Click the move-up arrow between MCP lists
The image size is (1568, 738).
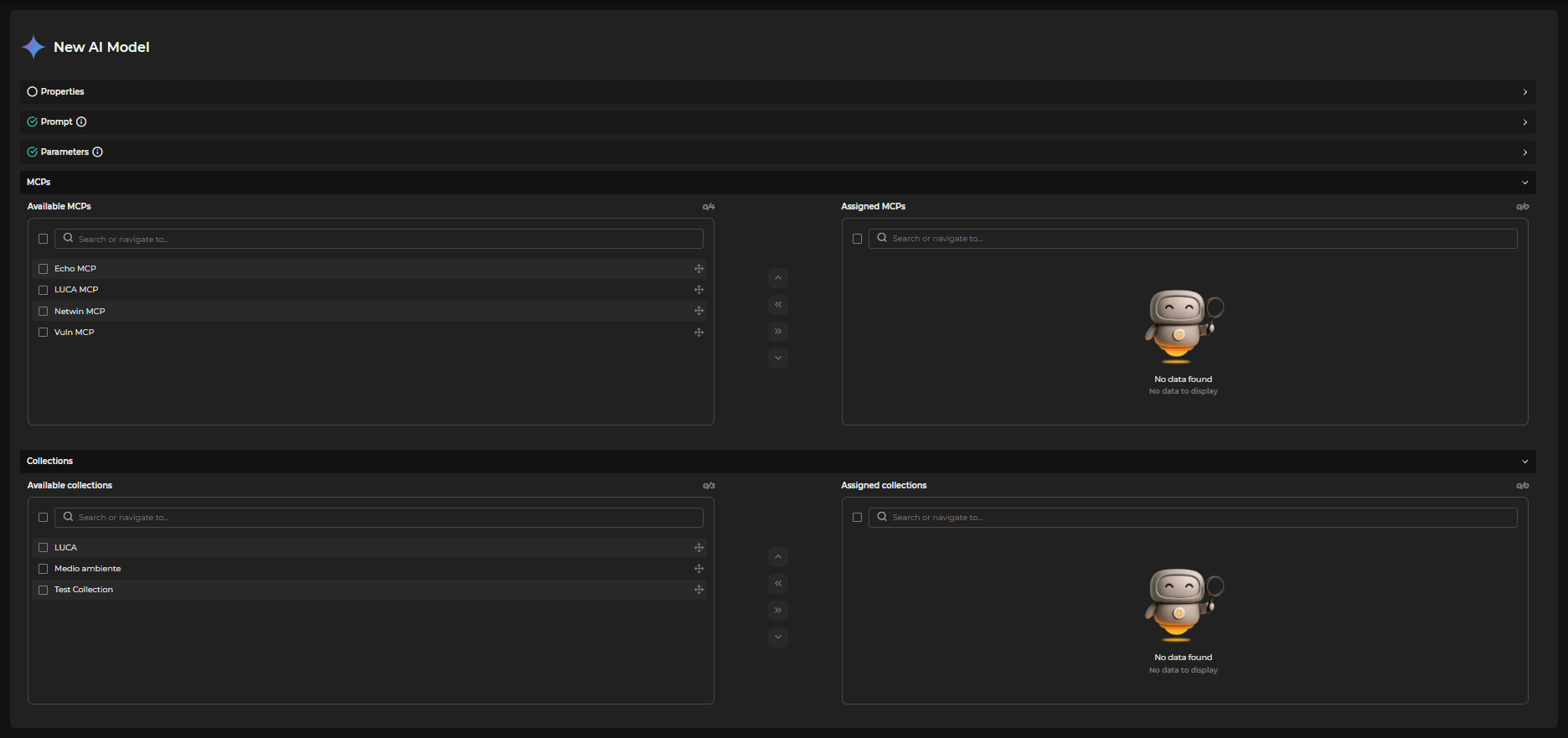click(x=778, y=278)
